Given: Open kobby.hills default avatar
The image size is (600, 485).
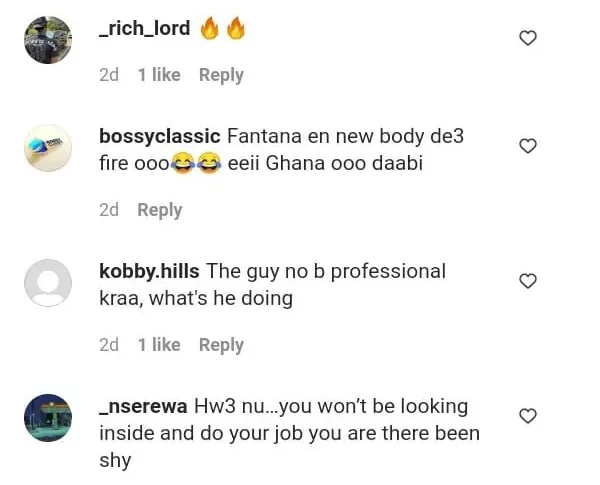Looking at the screenshot, I should (48, 283).
